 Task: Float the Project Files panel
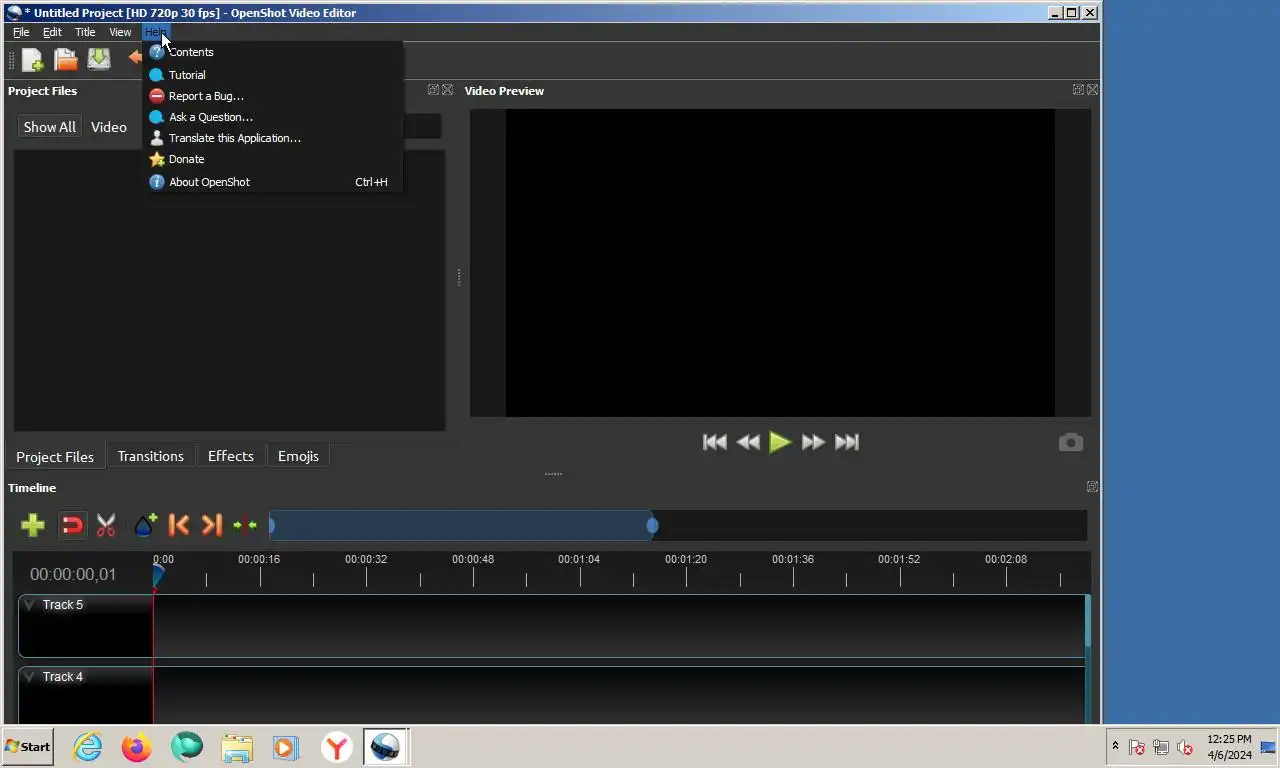tap(433, 90)
